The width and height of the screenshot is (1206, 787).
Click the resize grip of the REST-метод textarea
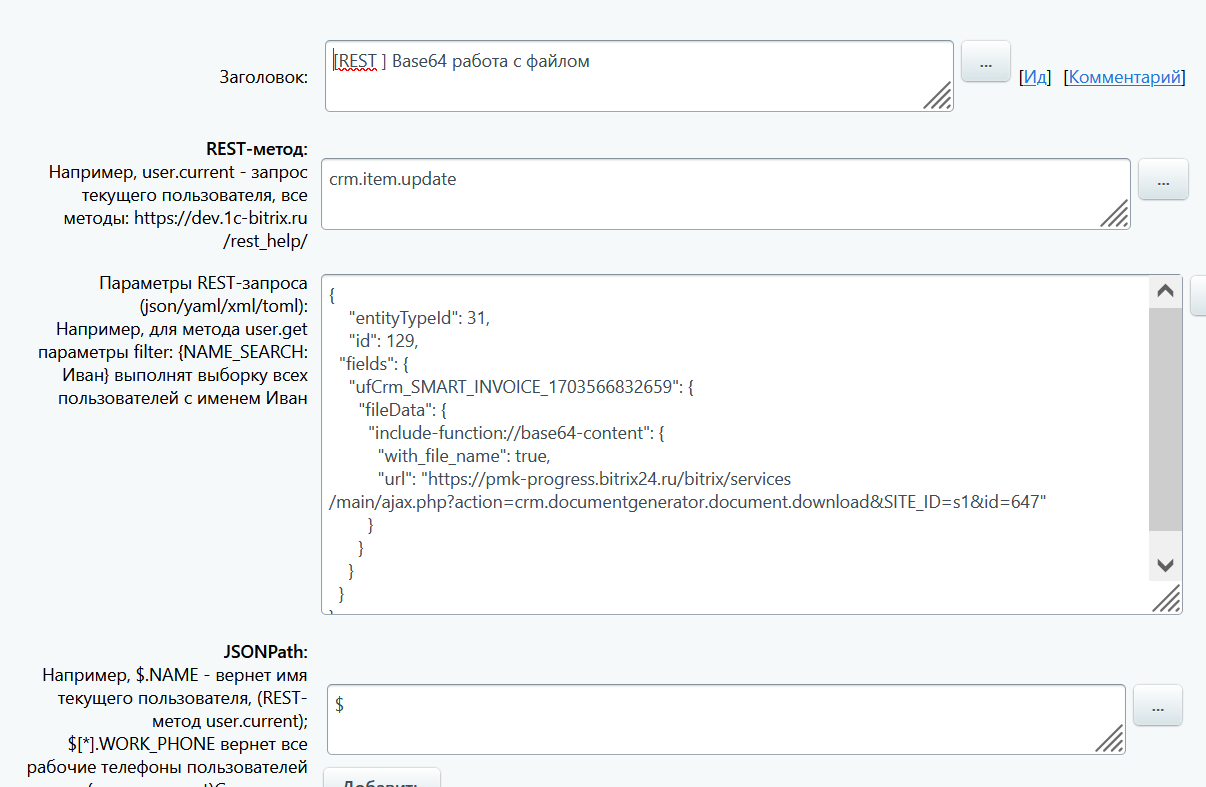[x=1115, y=214]
